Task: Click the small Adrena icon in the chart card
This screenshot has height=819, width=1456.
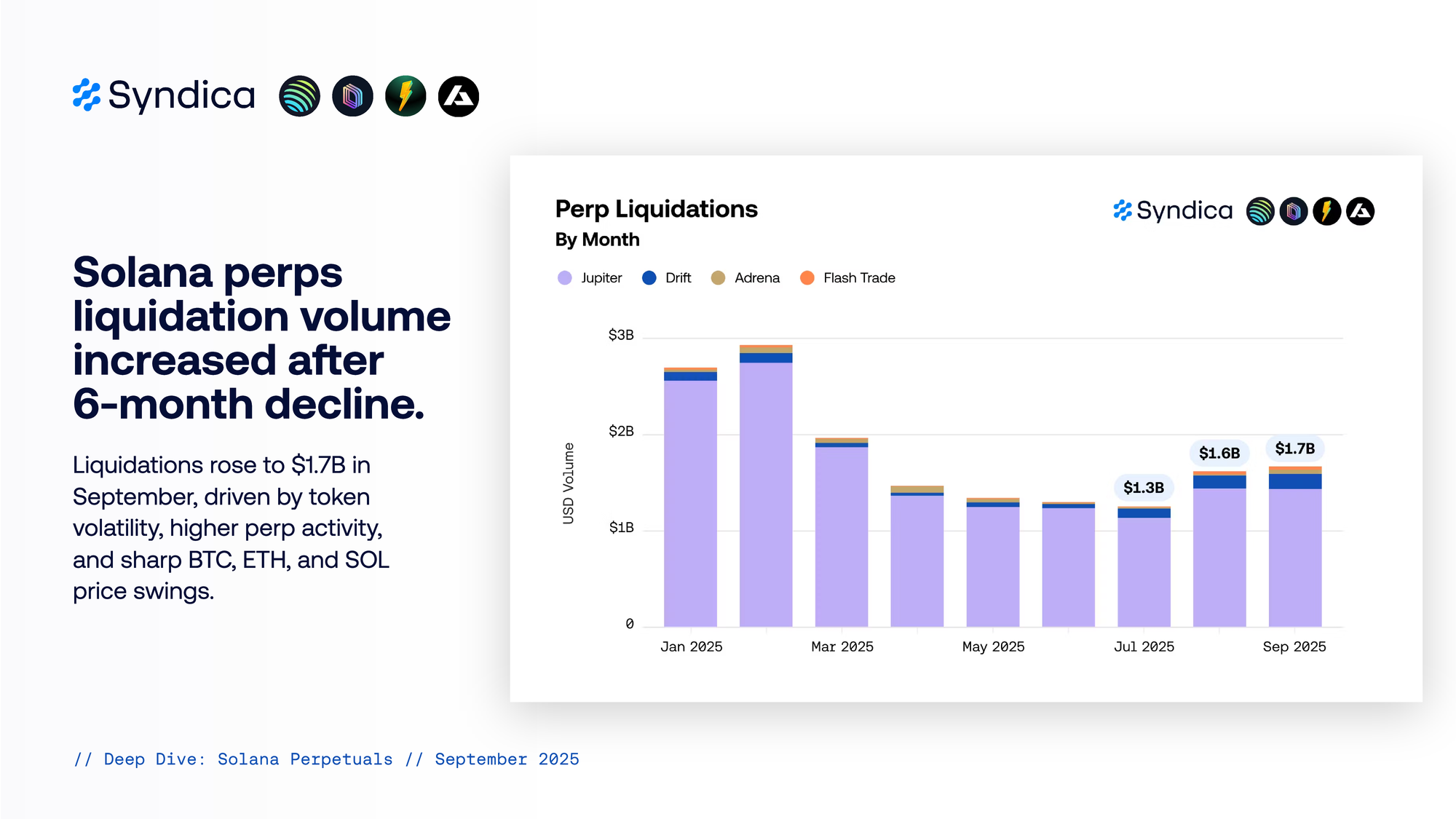Action: [1360, 211]
